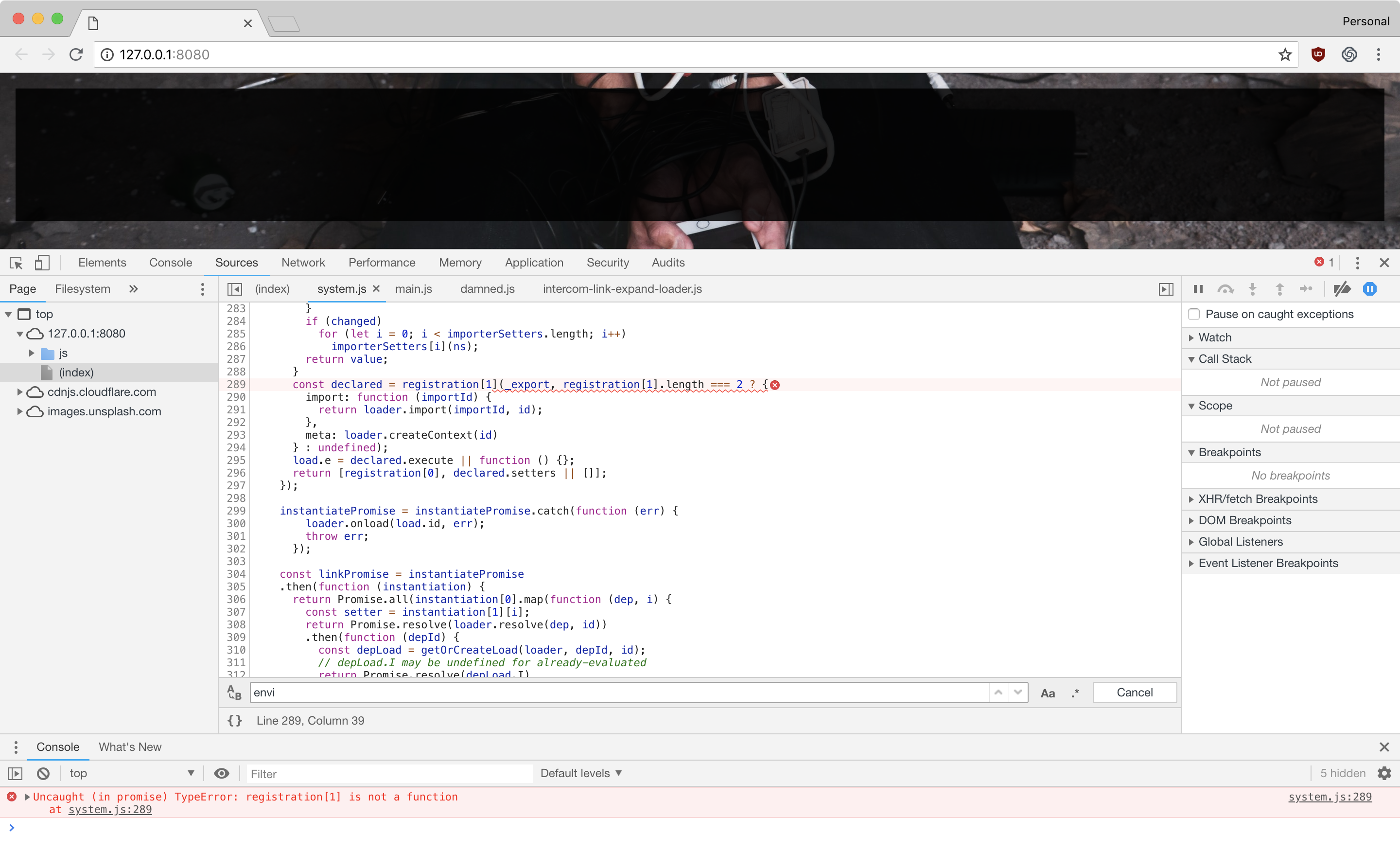Toggle regex mode in the search bar
The width and height of the screenshot is (1400, 853).
tap(1074, 693)
